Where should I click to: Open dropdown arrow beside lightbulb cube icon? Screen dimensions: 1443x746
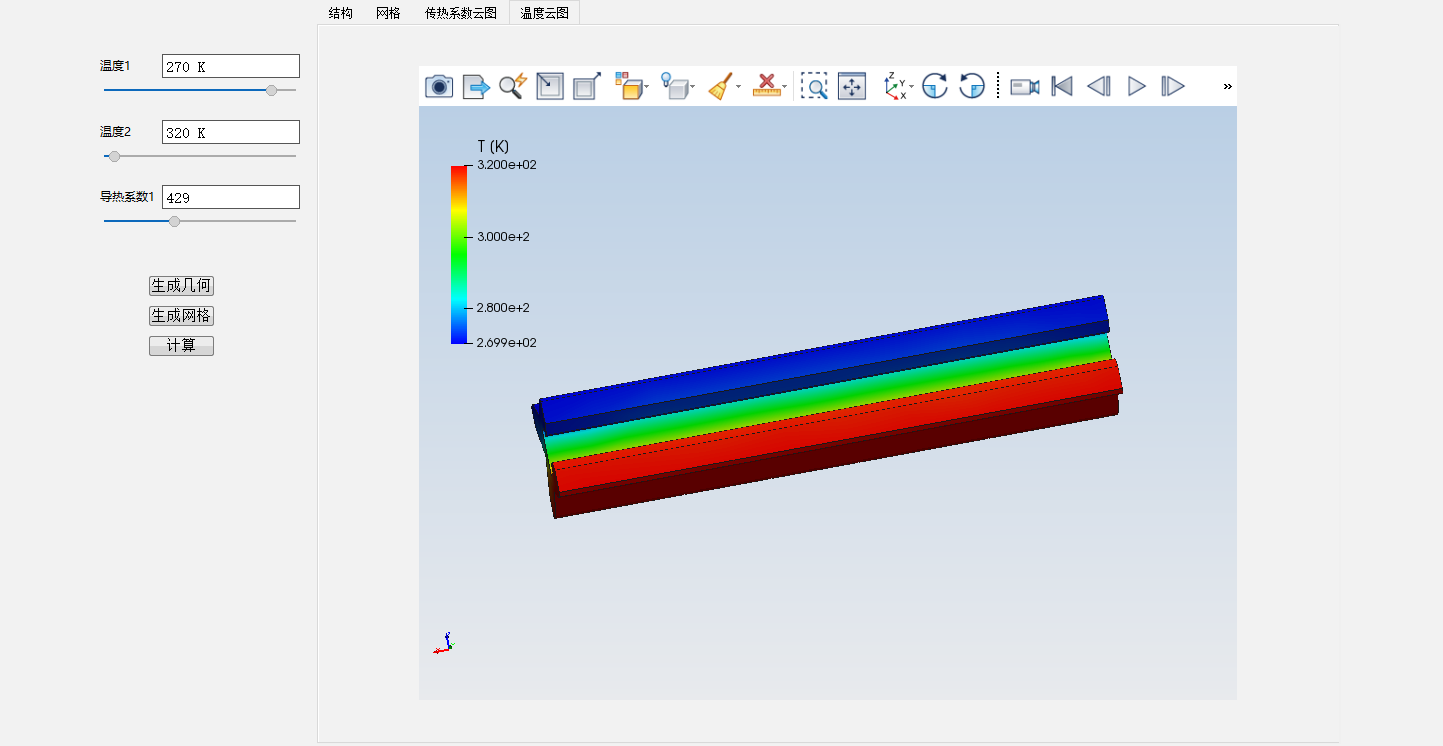[x=693, y=87]
